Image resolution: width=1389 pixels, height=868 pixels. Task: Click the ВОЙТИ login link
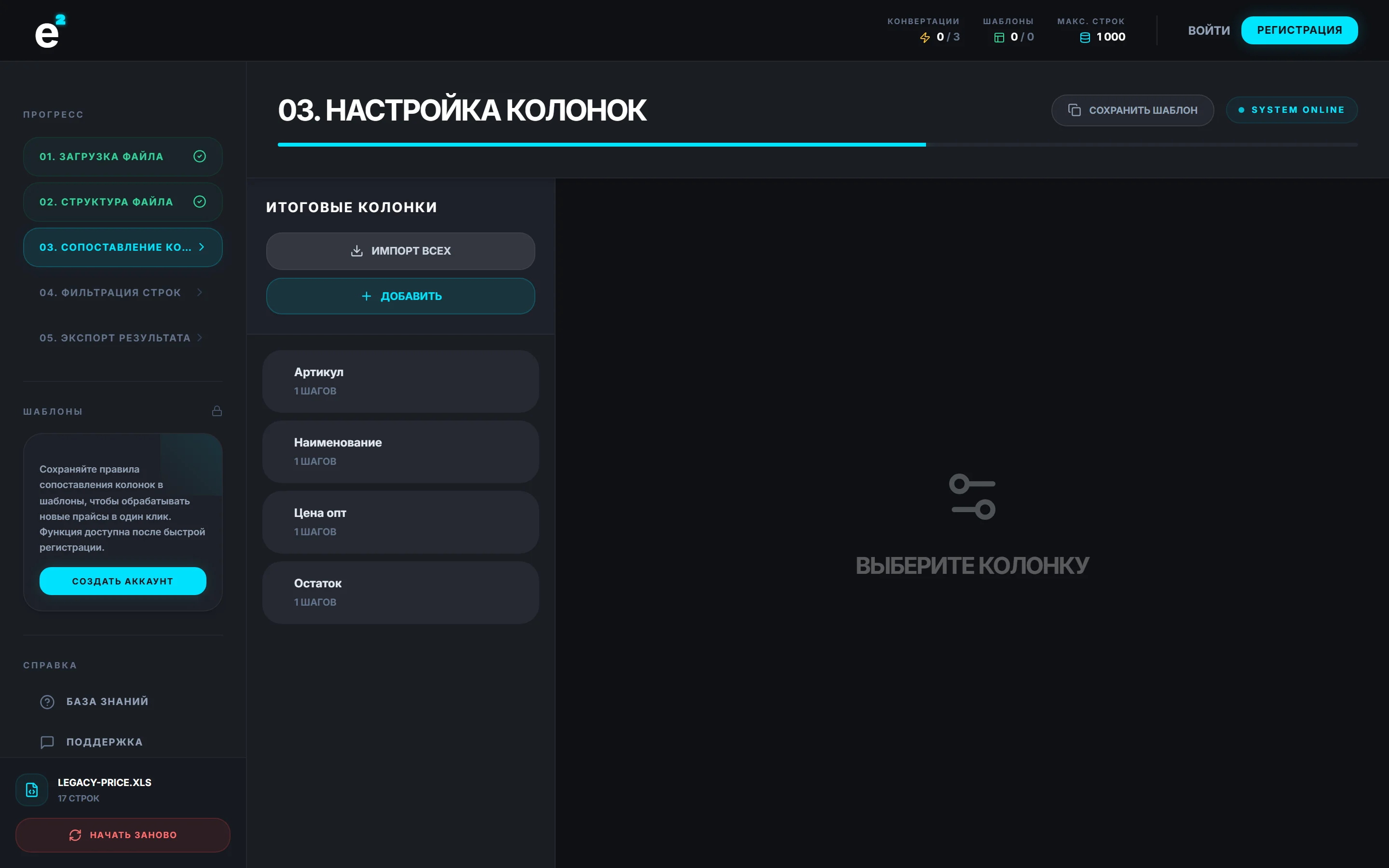[1209, 30]
